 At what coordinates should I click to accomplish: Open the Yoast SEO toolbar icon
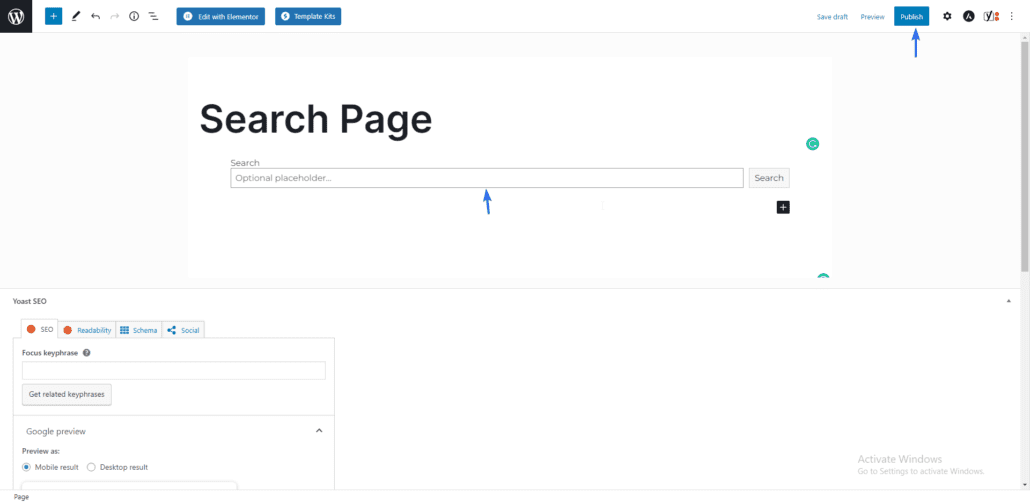[991, 16]
